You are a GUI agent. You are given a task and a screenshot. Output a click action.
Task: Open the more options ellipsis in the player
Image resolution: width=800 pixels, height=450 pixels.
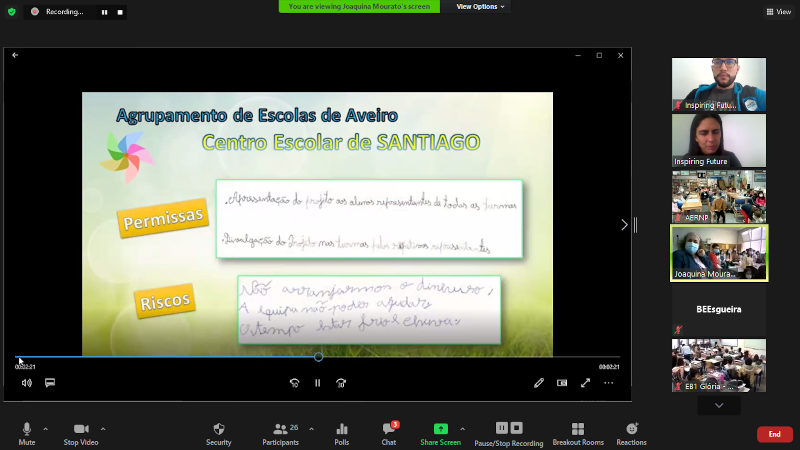(609, 383)
